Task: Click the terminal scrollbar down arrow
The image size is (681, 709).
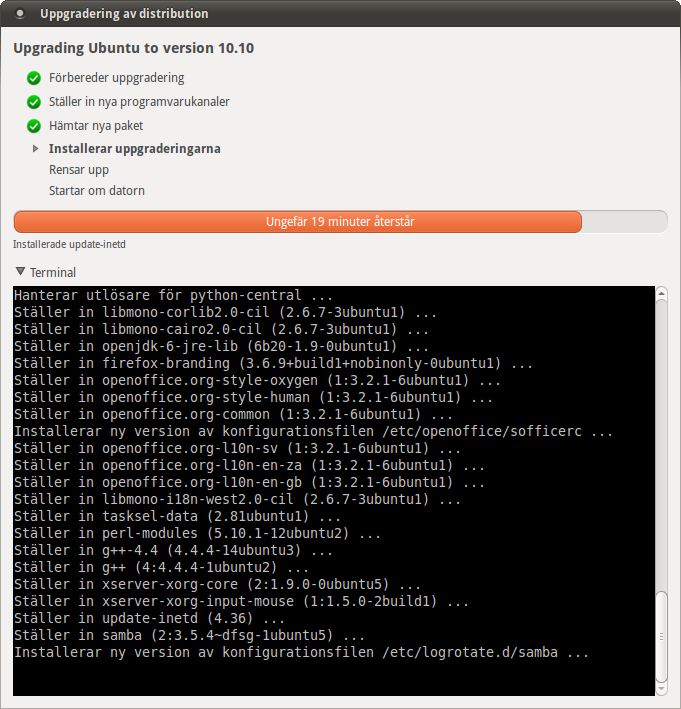Action: [x=661, y=690]
